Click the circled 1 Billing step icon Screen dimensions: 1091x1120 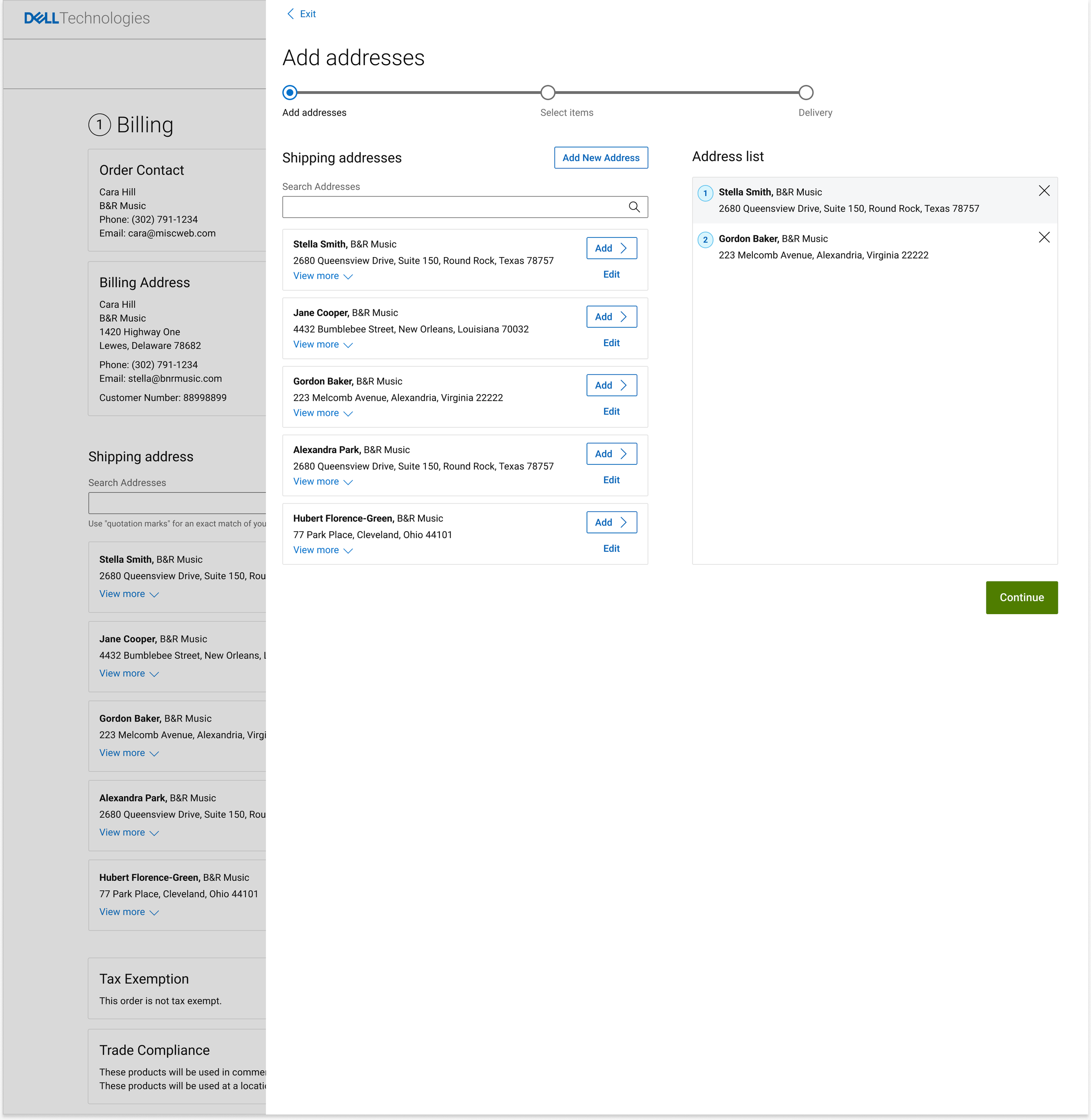tap(99, 125)
